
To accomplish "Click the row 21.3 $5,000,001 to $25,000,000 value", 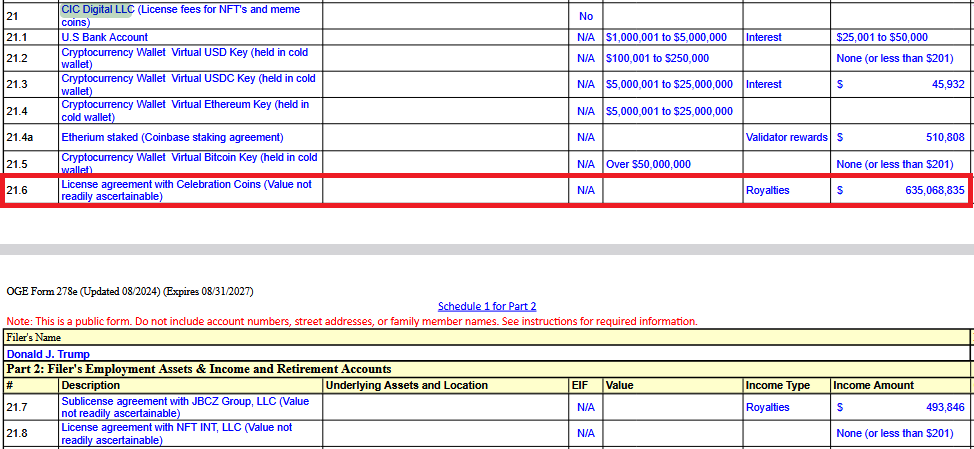I will (x=669, y=84).
